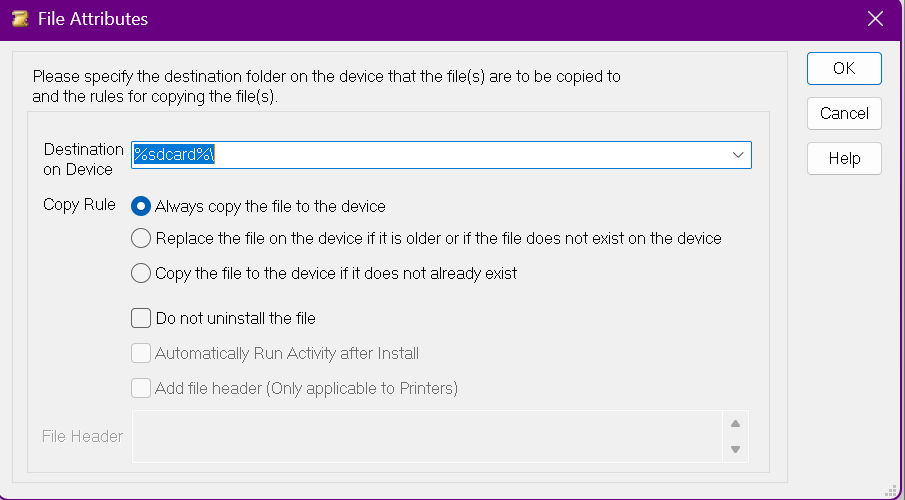Click the Copy Rule label
Screen dimensions: 905x500
coord(79,205)
